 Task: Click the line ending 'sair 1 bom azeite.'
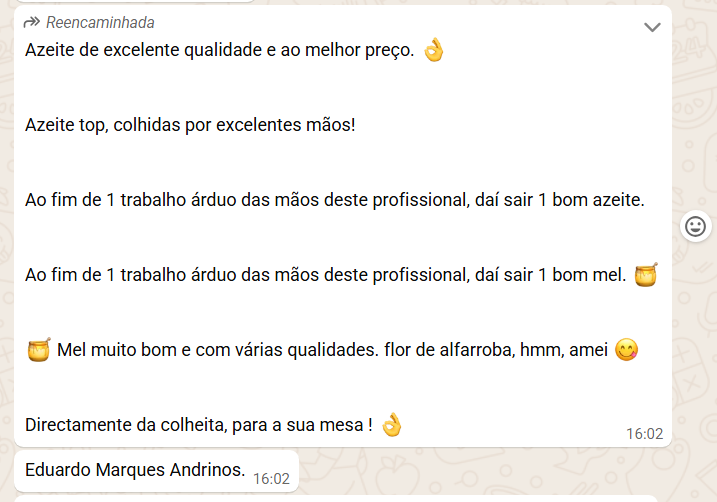tap(335, 200)
